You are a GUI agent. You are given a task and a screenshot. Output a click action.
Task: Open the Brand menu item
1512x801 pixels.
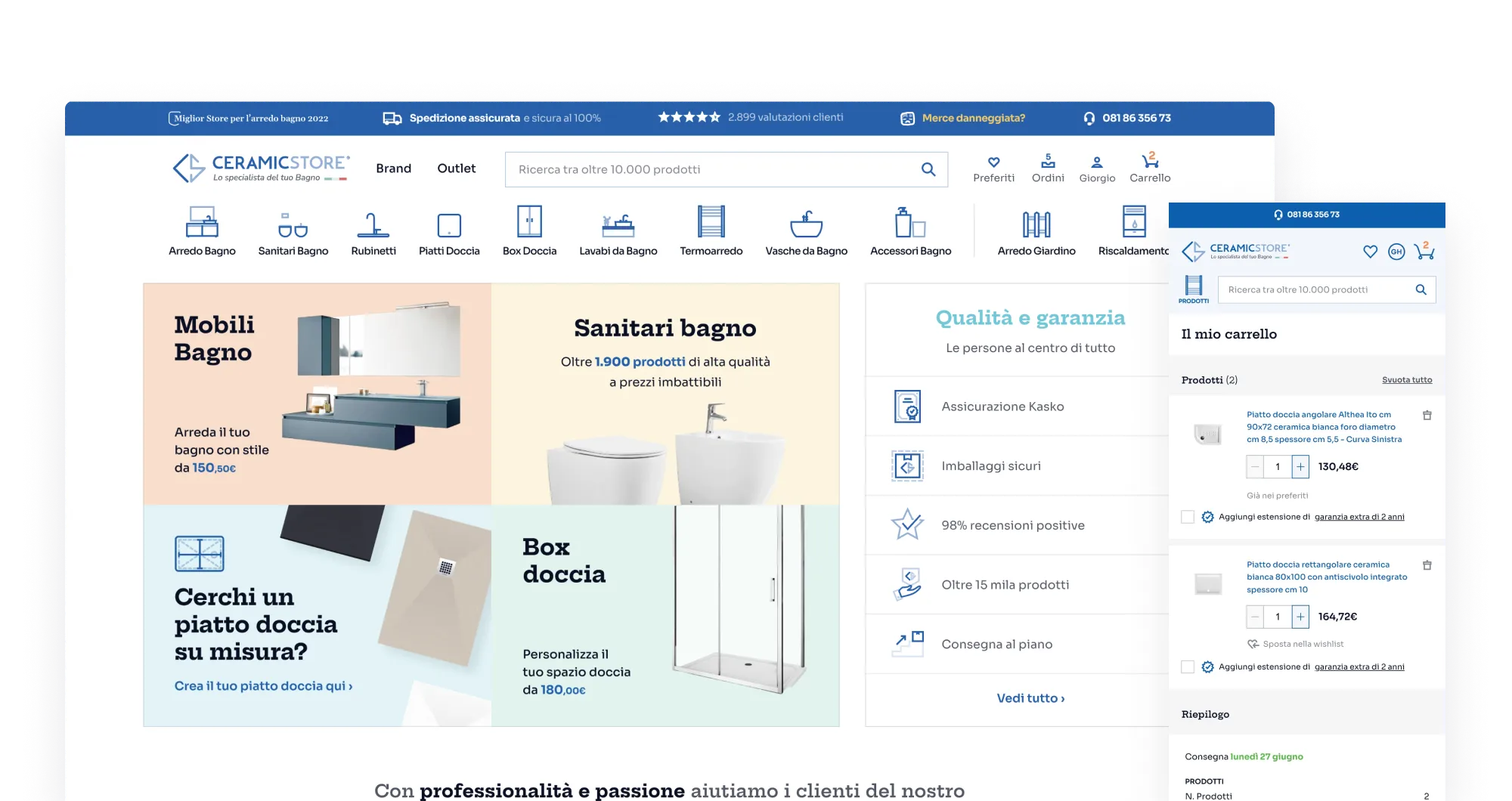pyautogui.click(x=393, y=169)
